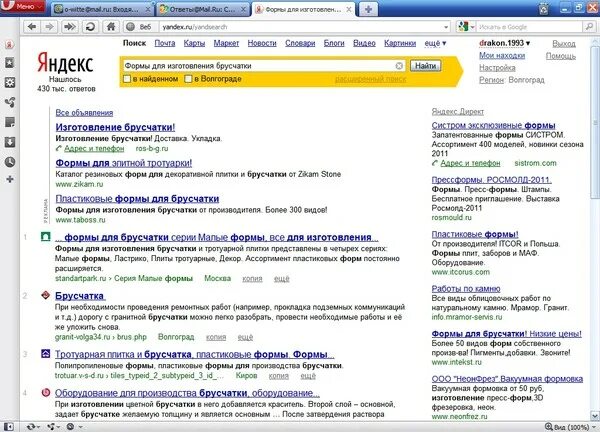Reload the page with the refresh icon
Image resolution: width=600 pixels, height=432 pixels.
[90, 27]
